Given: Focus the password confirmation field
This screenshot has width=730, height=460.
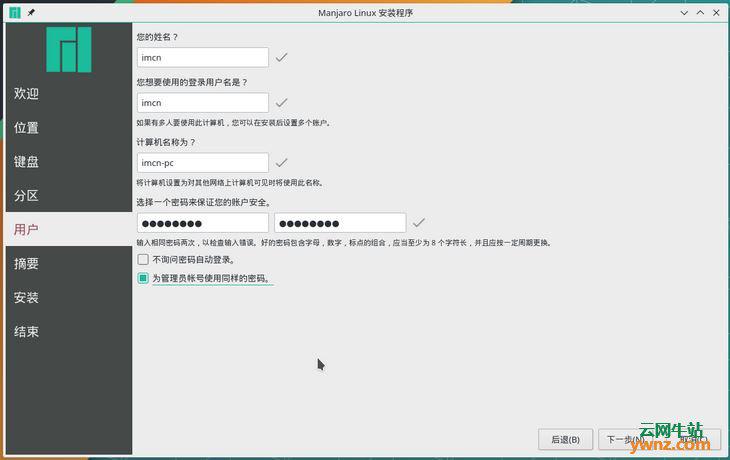Looking at the screenshot, I should [340, 223].
